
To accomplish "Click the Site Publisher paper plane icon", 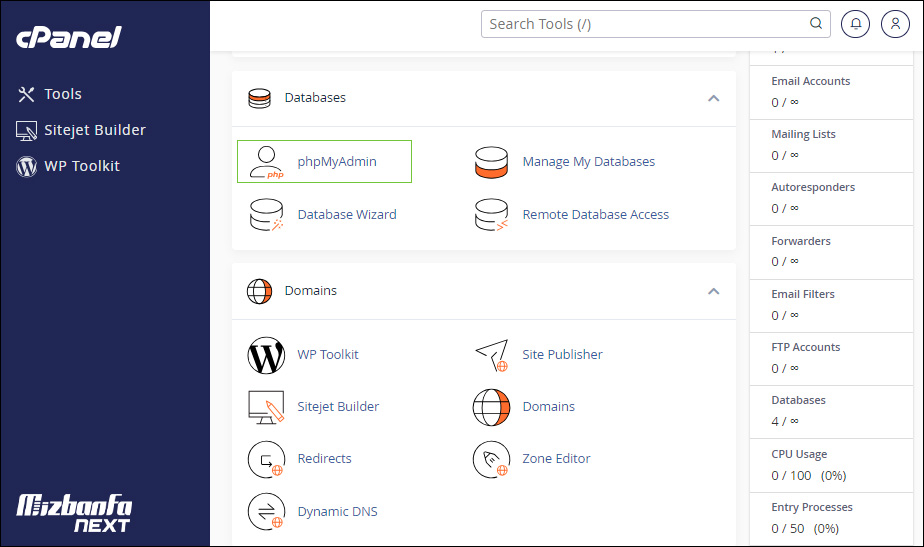I will pyautogui.click(x=491, y=355).
